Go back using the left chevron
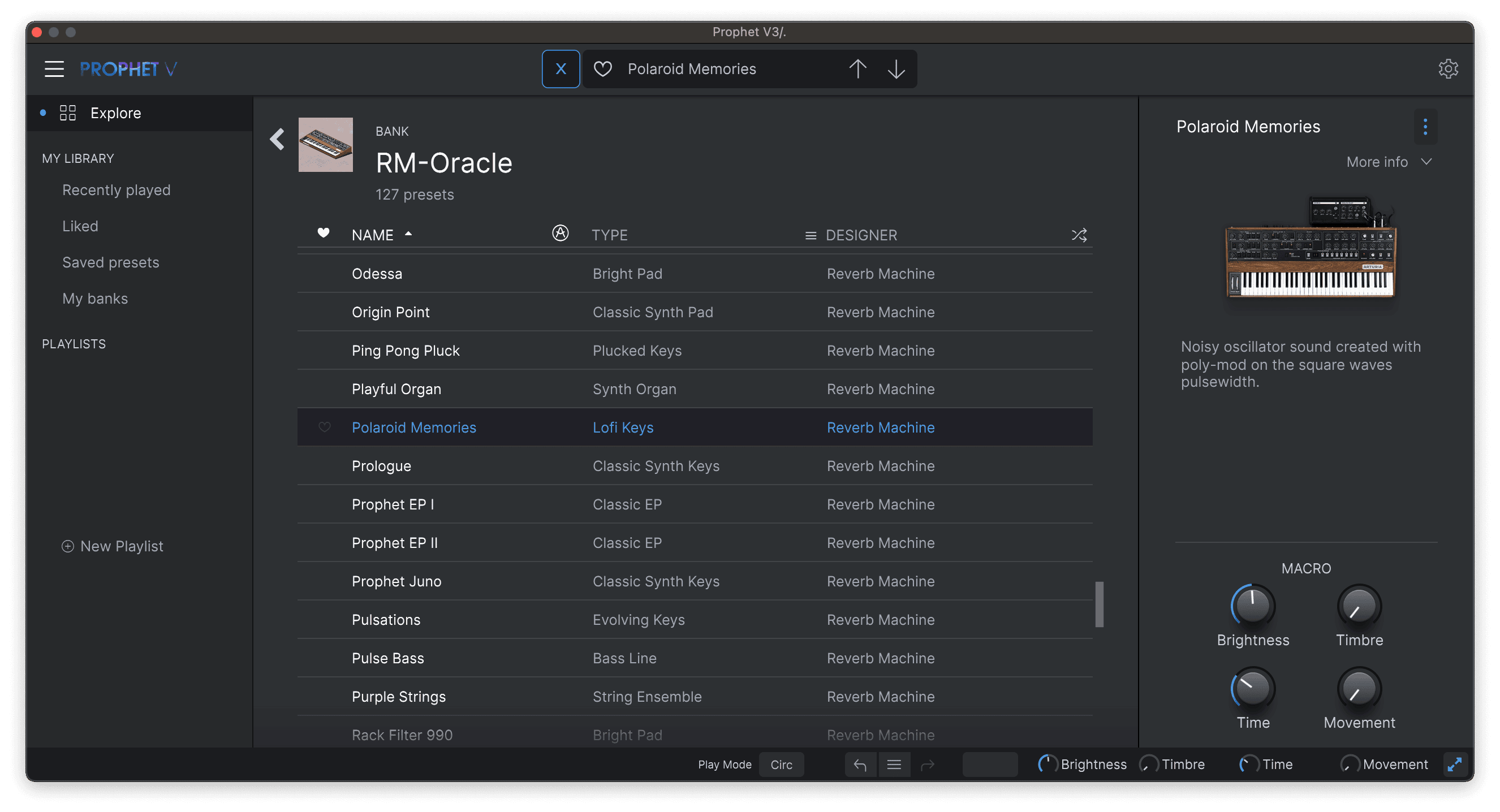The width and height of the screenshot is (1500, 812). click(x=277, y=139)
